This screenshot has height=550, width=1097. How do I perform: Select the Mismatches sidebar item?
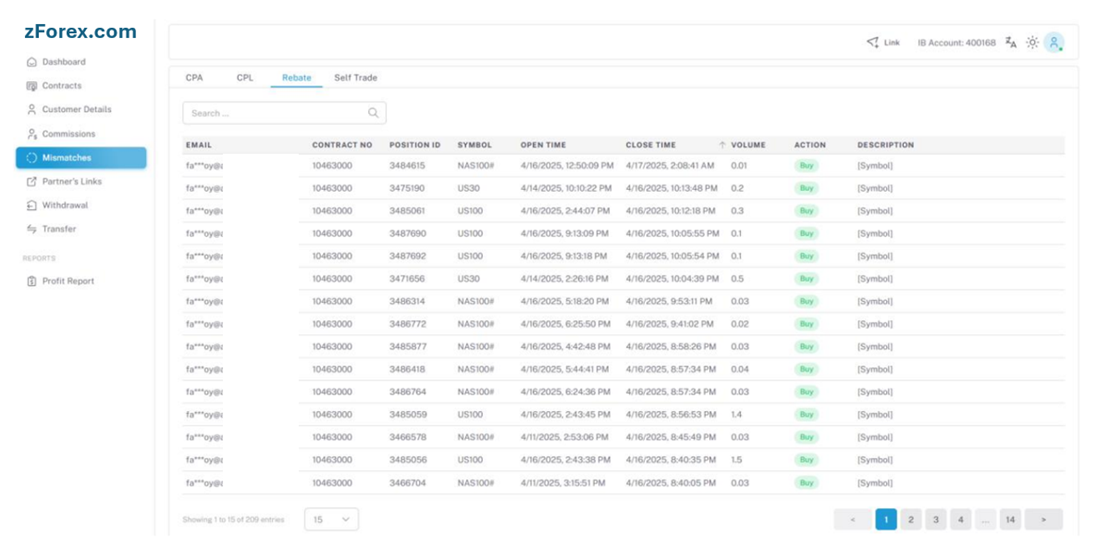click(81, 157)
